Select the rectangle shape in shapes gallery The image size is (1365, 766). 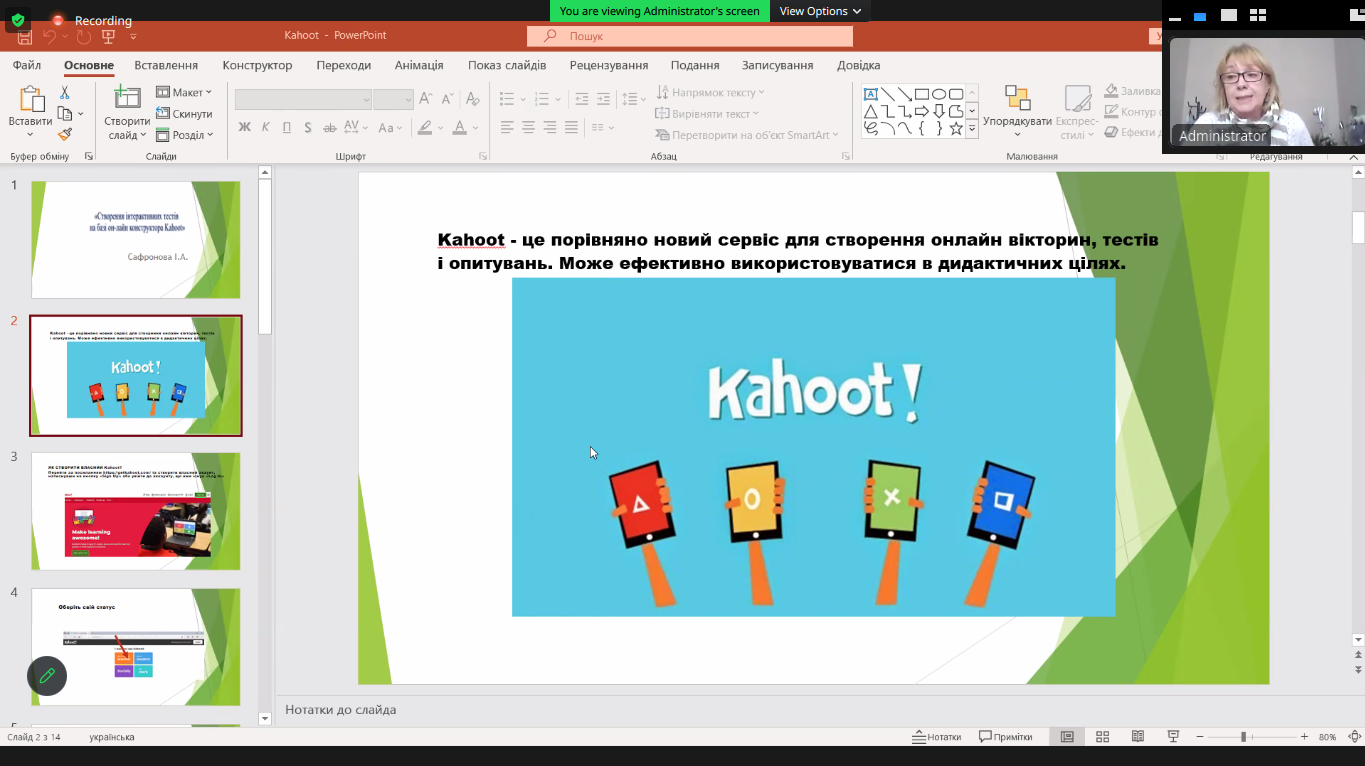tap(922, 94)
